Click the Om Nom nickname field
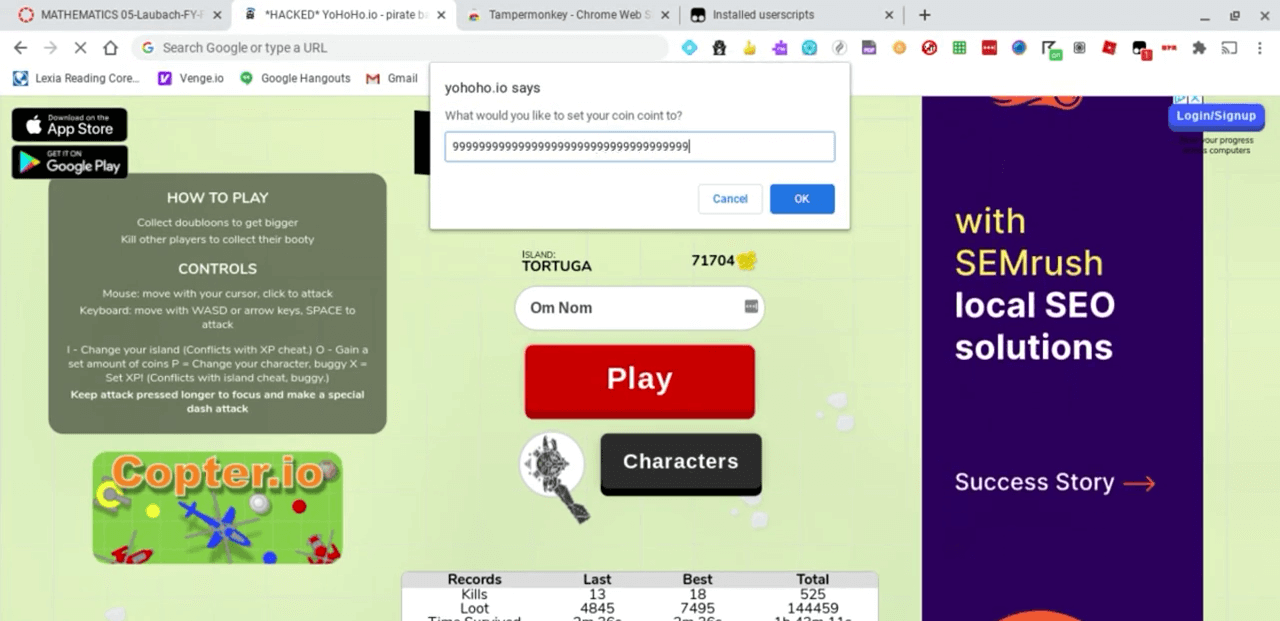Image resolution: width=1280 pixels, height=621 pixels. click(639, 308)
